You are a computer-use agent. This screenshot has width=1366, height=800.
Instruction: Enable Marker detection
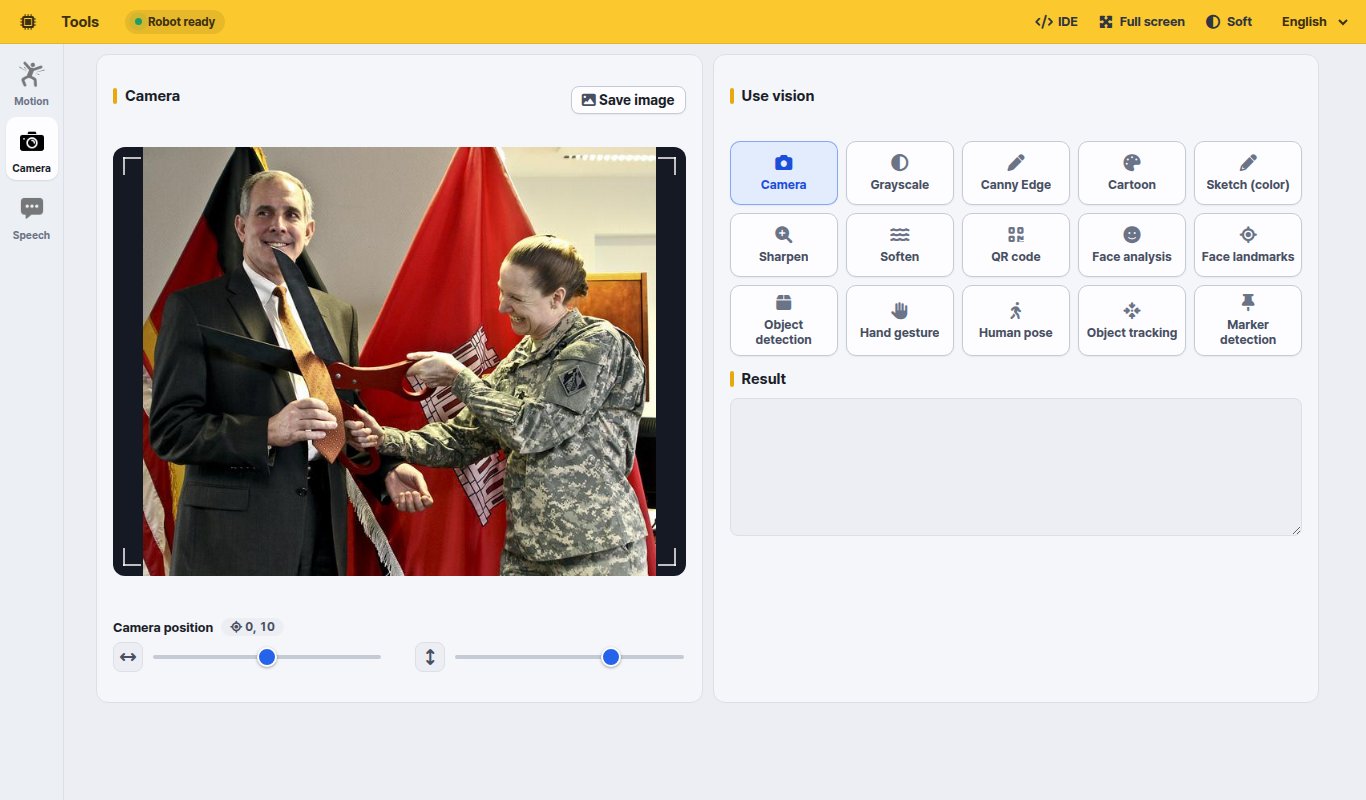coord(1248,321)
